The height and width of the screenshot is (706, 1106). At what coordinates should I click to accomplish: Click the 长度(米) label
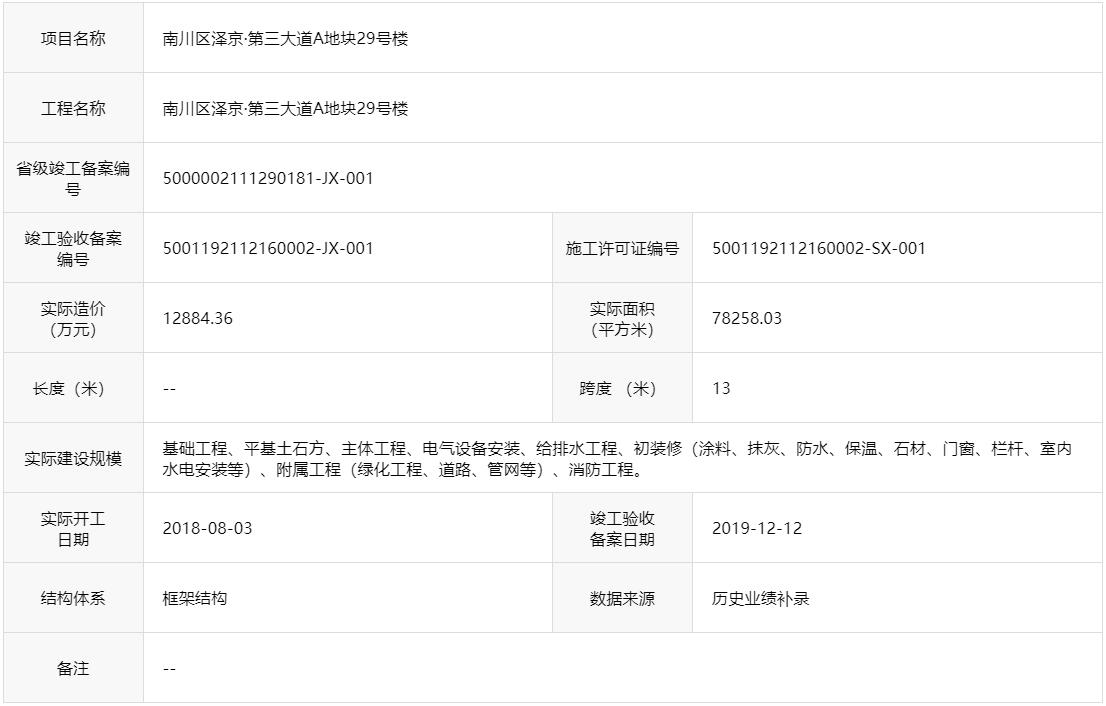(69, 389)
